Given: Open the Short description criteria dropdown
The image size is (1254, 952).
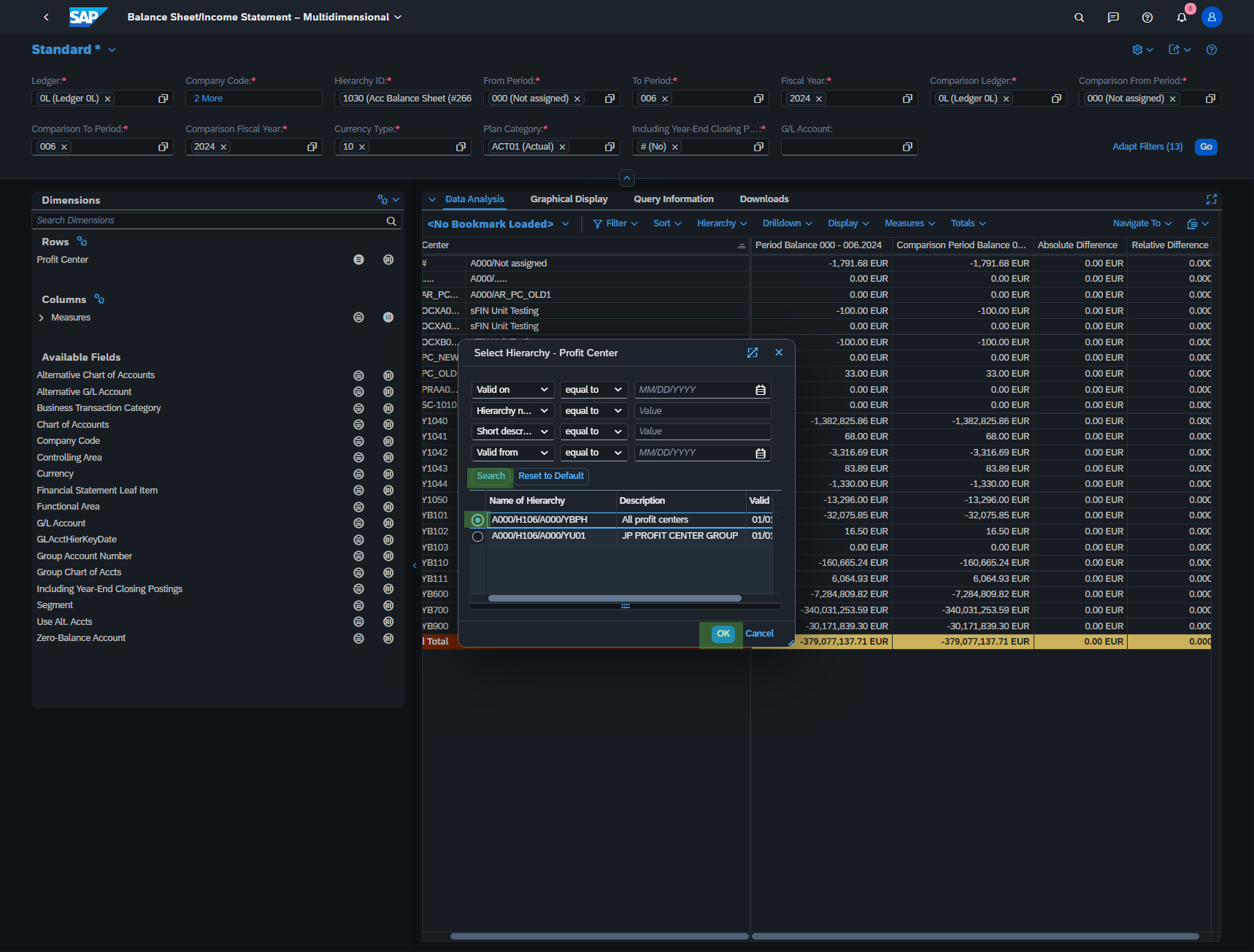Looking at the screenshot, I should coord(512,431).
